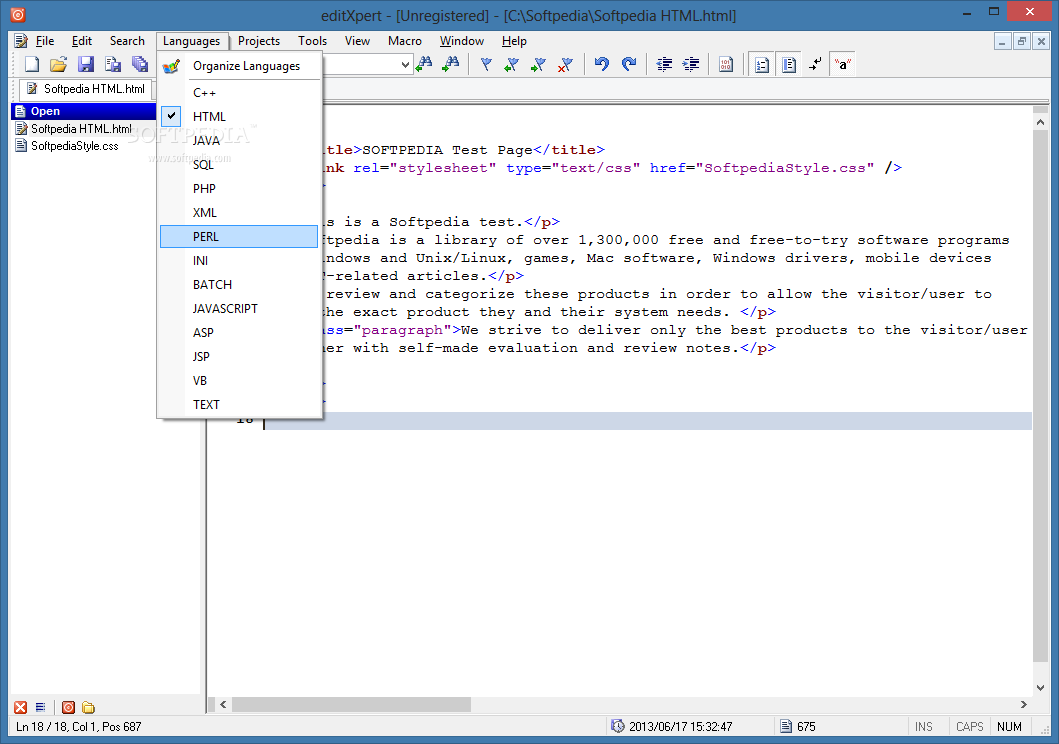Click the clock icon in status bar
The image size is (1059, 744).
tap(617, 726)
